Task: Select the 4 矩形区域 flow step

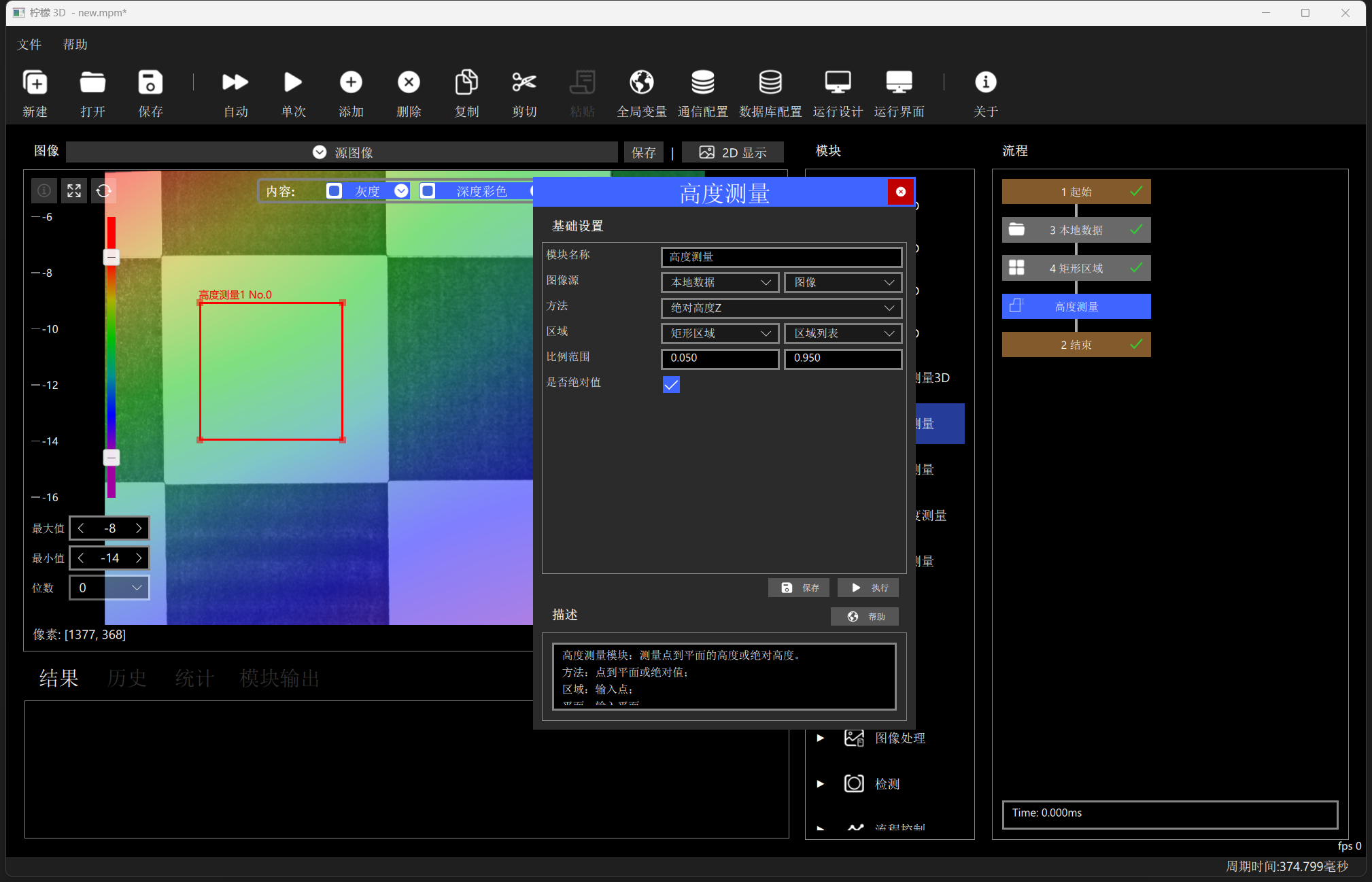Action: click(x=1076, y=268)
